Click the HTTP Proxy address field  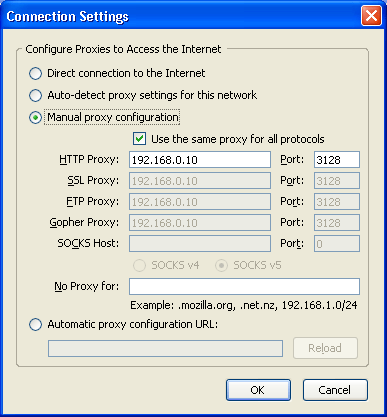(x=200, y=160)
